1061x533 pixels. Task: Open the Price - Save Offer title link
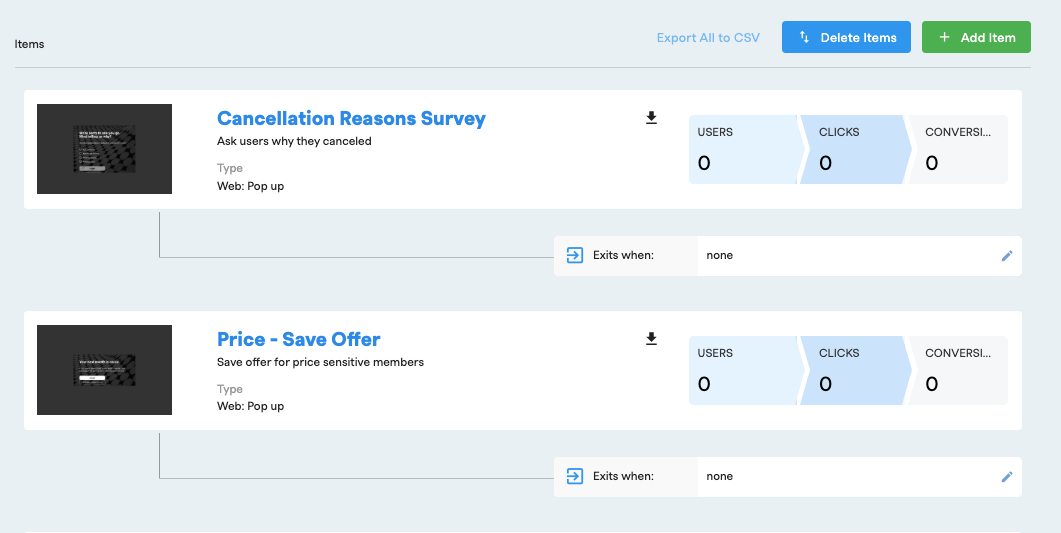(299, 339)
